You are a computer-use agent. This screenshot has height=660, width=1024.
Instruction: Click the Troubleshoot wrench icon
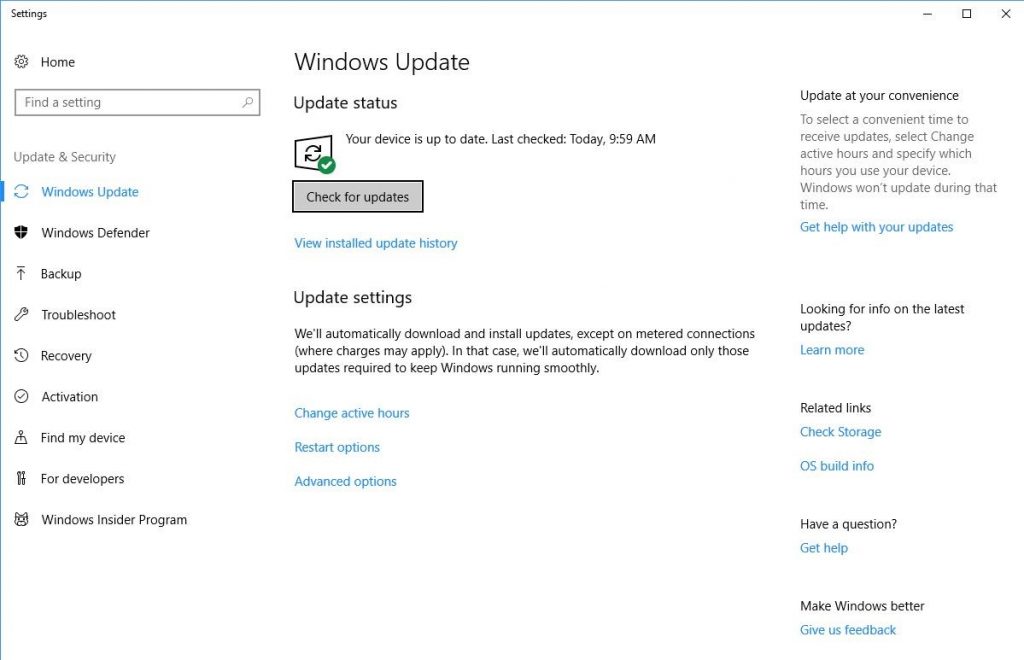click(x=22, y=314)
